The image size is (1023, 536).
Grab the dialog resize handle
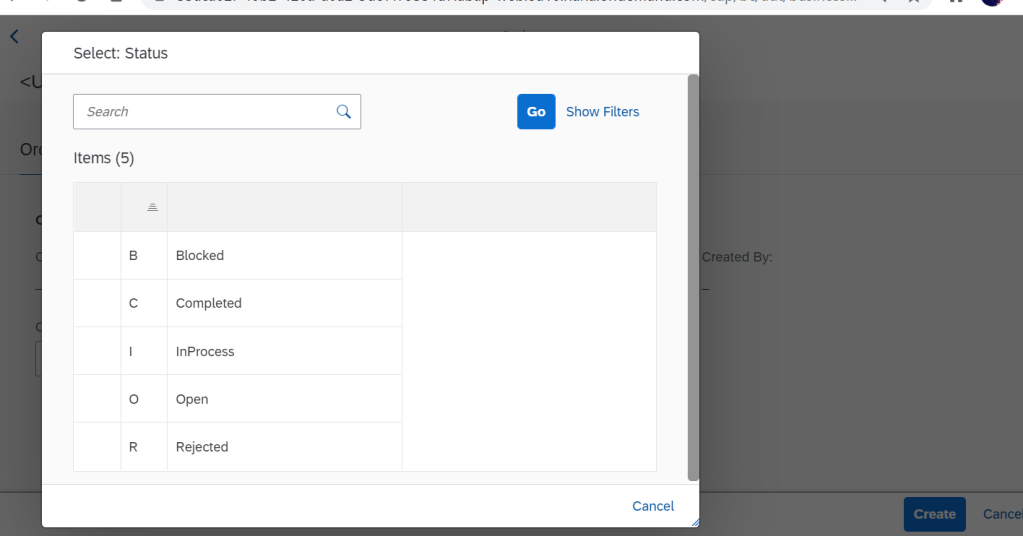(x=694, y=522)
